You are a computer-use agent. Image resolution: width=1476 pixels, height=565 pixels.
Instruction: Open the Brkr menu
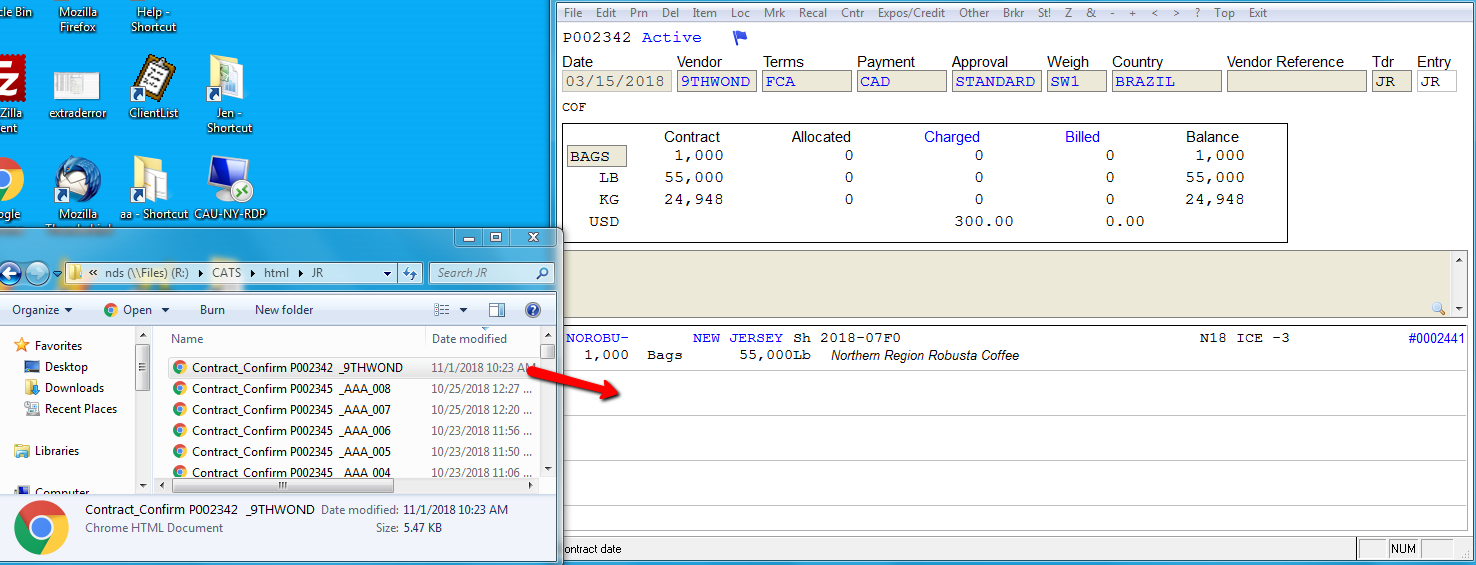pyautogui.click(x=1013, y=13)
